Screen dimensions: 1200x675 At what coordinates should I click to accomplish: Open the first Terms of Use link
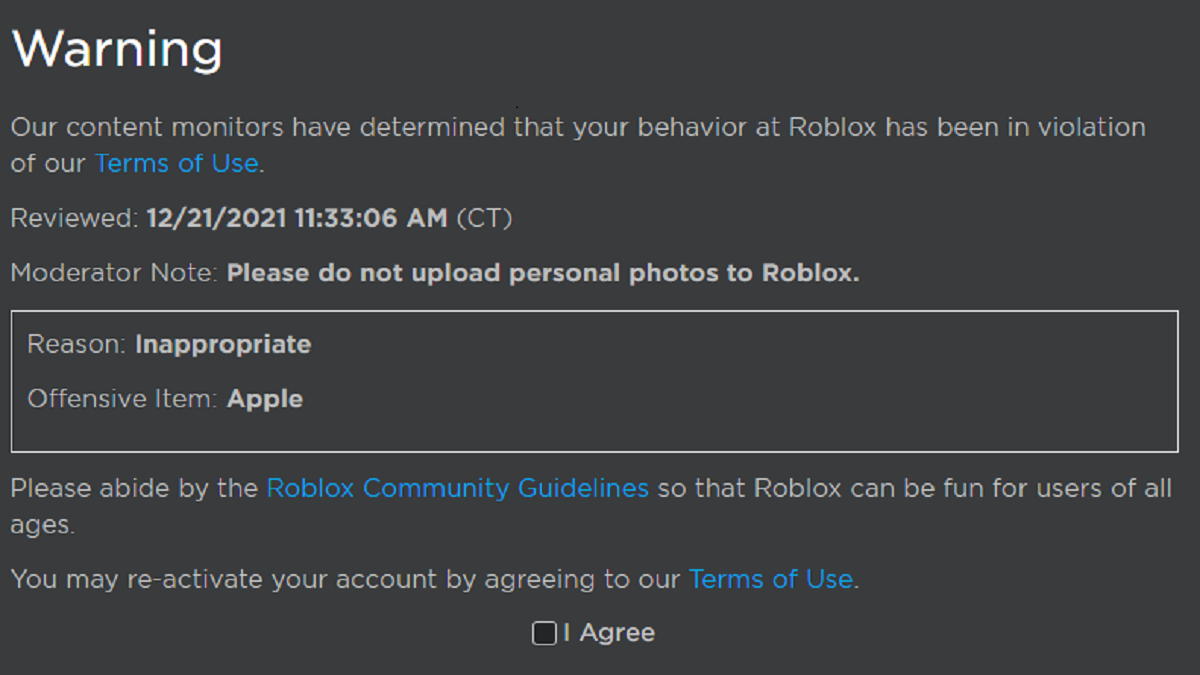176,163
